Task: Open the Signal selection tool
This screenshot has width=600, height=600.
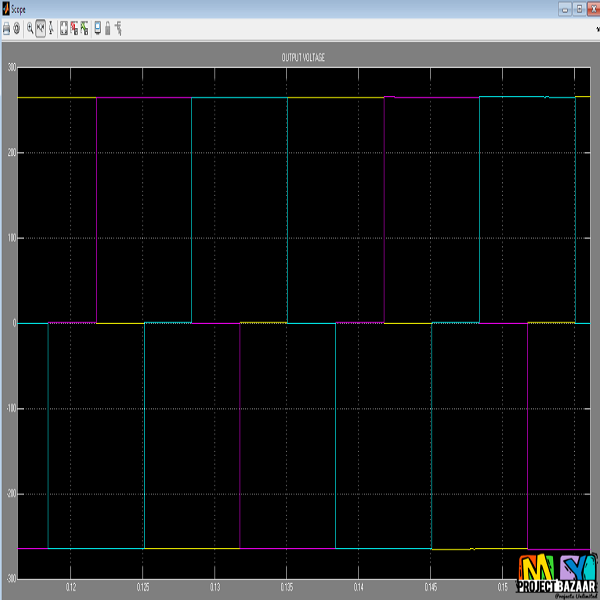Action: [x=118, y=29]
